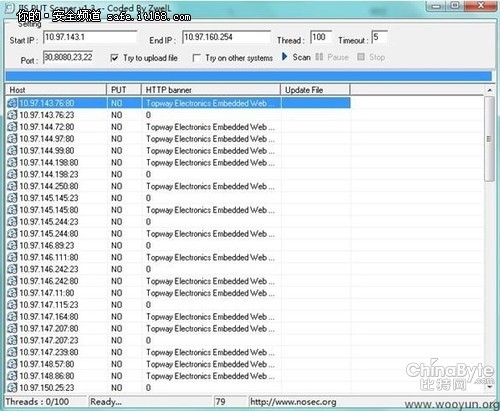Click the Update File column header
500x411 pixels.
pos(315,90)
